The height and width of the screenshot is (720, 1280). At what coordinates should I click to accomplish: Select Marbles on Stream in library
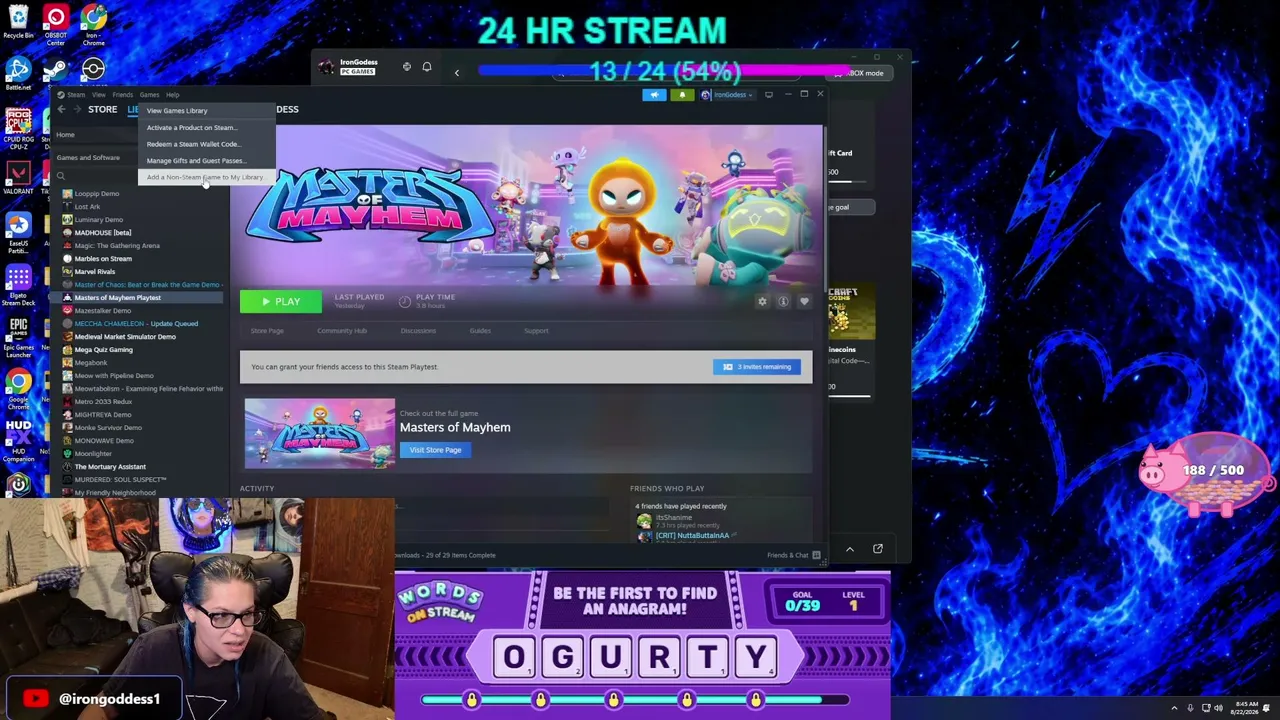coord(103,258)
